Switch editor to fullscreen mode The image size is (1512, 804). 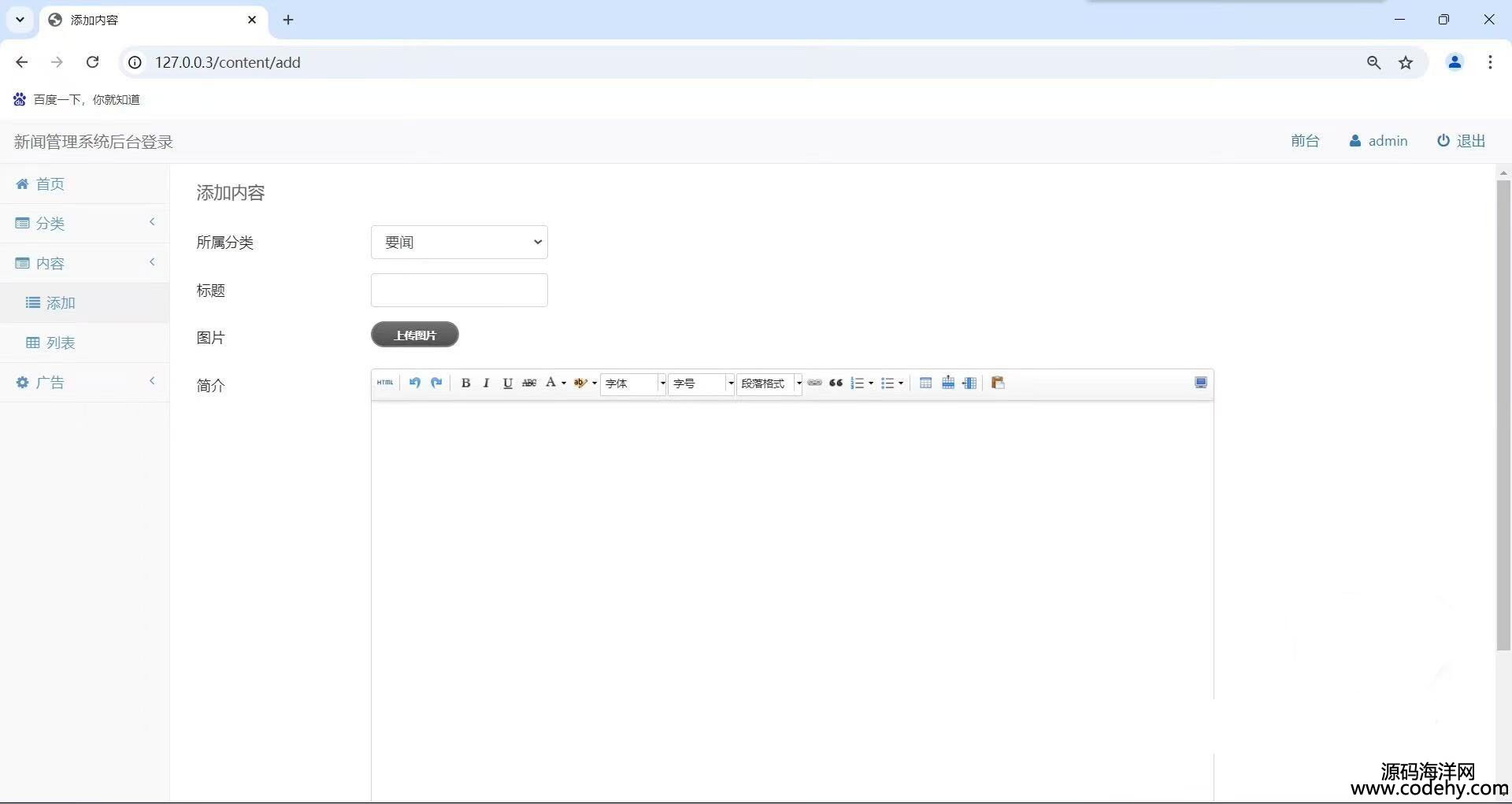click(x=1201, y=383)
